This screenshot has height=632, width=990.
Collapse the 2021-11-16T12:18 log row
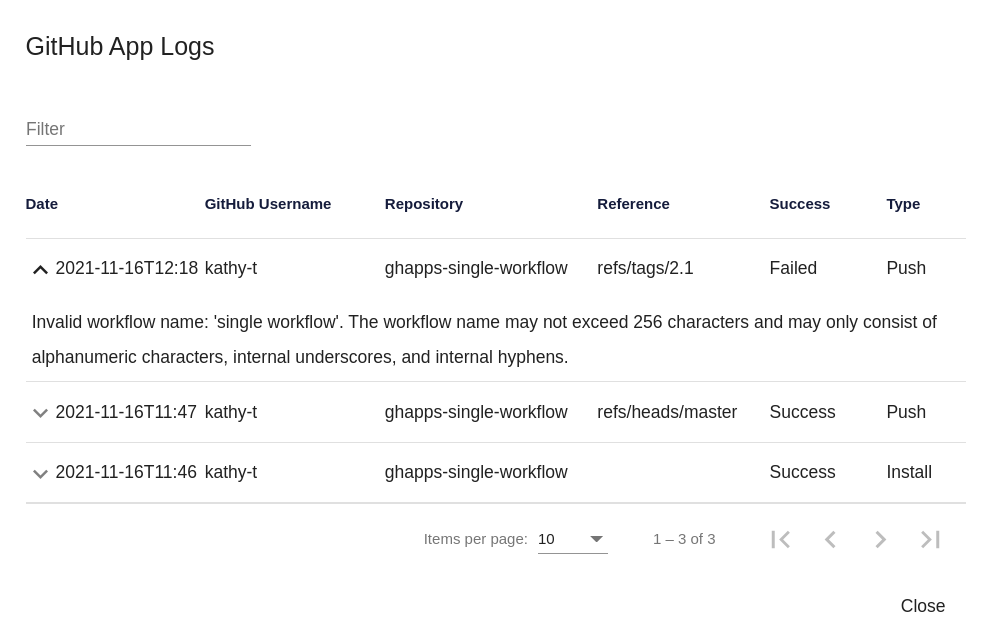(40, 269)
